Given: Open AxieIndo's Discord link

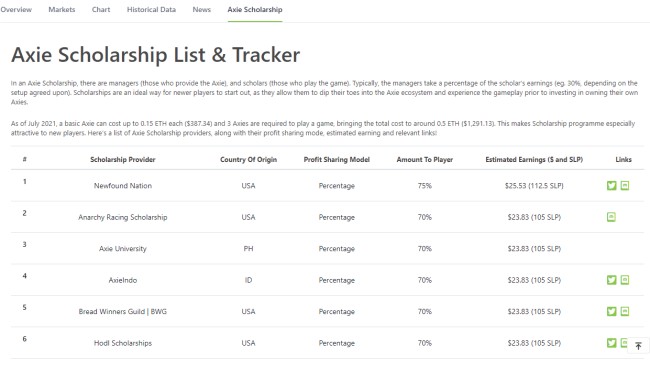Looking at the screenshot, I should pos(625,280).
